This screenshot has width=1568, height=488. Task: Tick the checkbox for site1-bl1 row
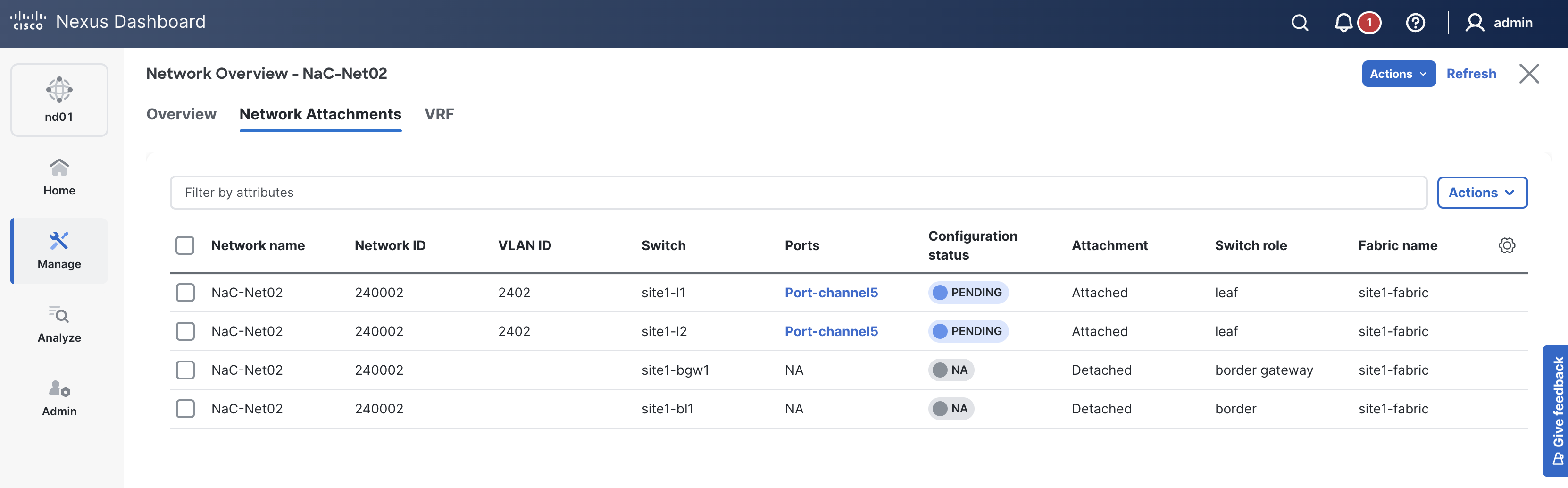click(185, 409)
